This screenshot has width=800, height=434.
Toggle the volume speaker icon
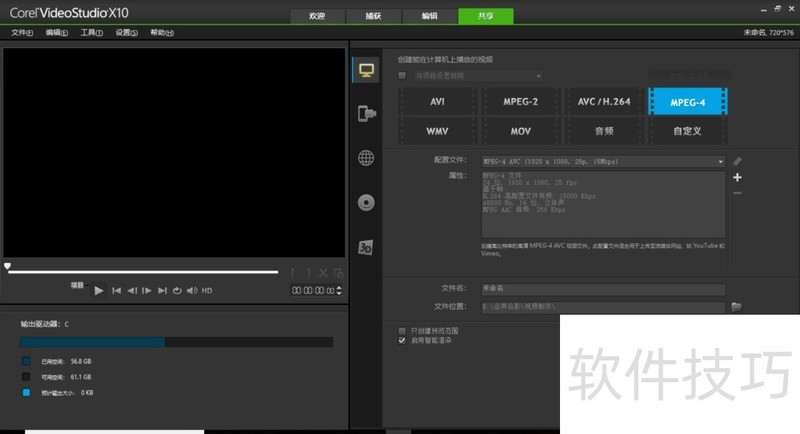(193, 290)
